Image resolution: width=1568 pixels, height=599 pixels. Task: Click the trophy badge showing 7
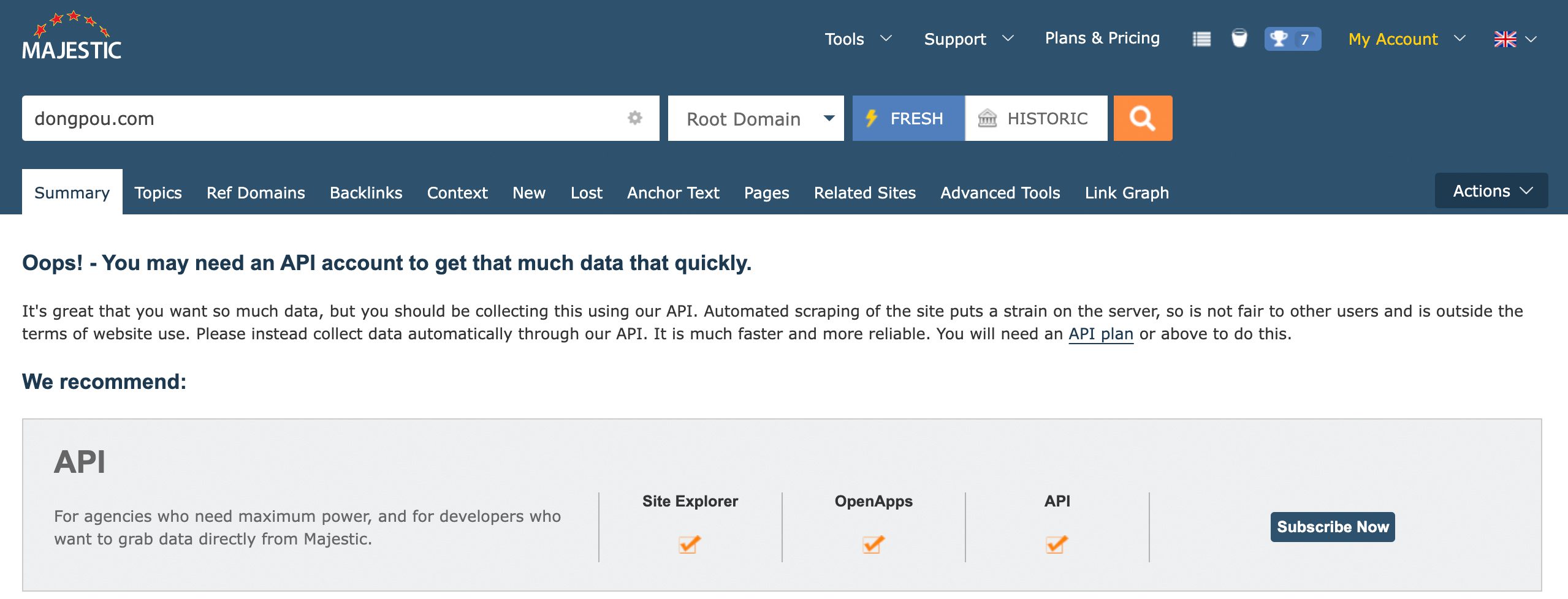pos(1292,39)
